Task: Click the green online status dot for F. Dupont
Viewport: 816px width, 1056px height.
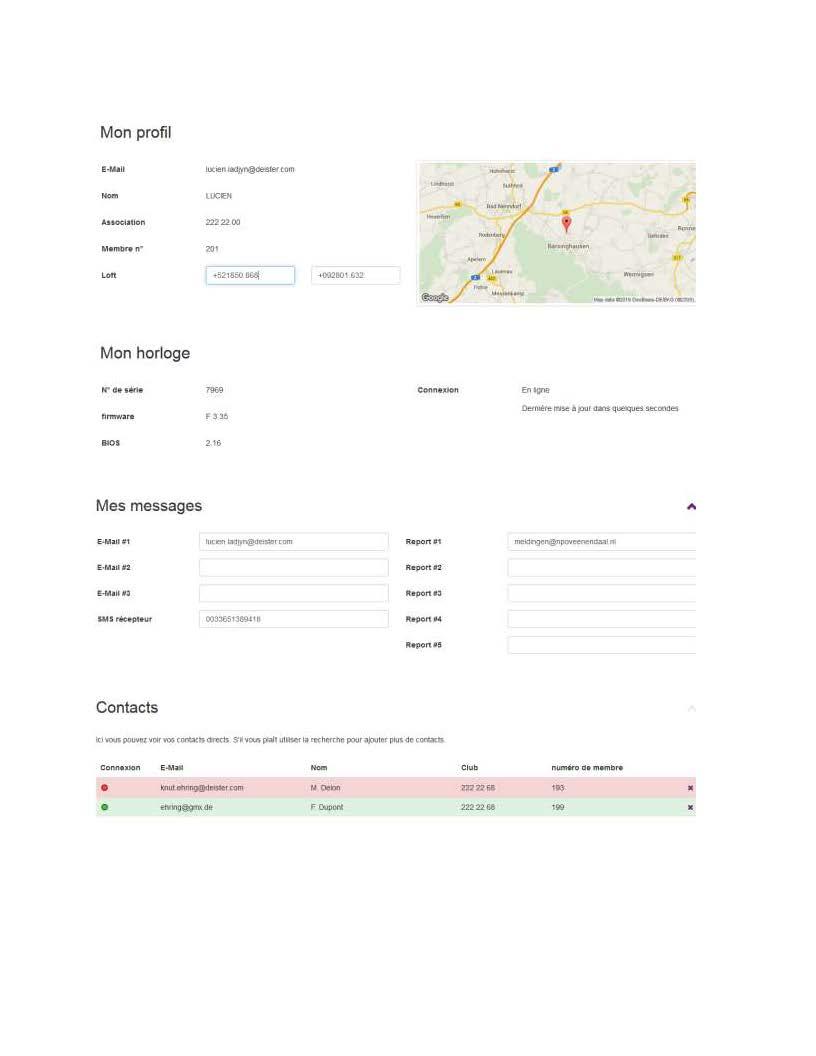Action: [104, 807]
